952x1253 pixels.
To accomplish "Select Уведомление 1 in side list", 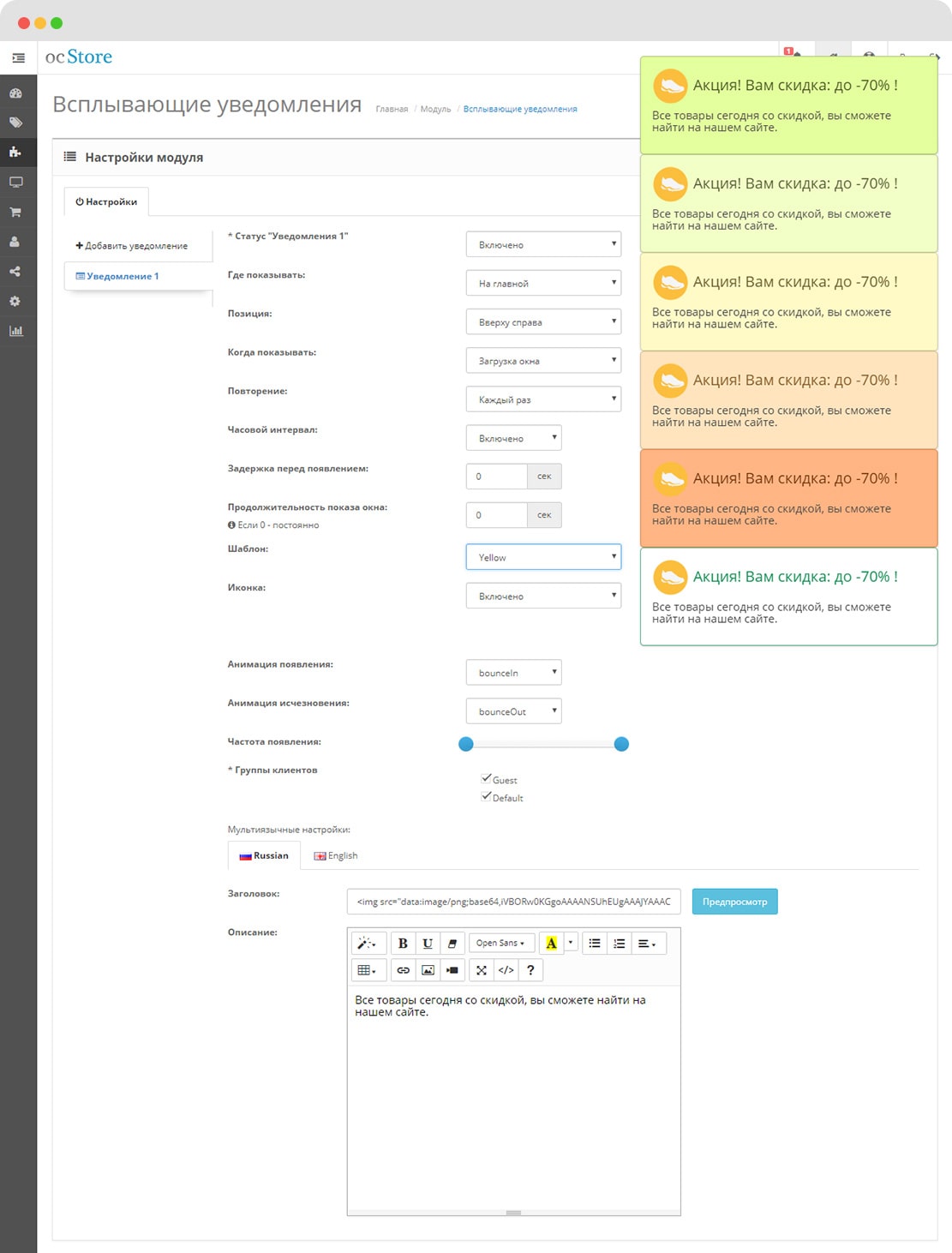I will pyautogui.click(x=137, y=276).
